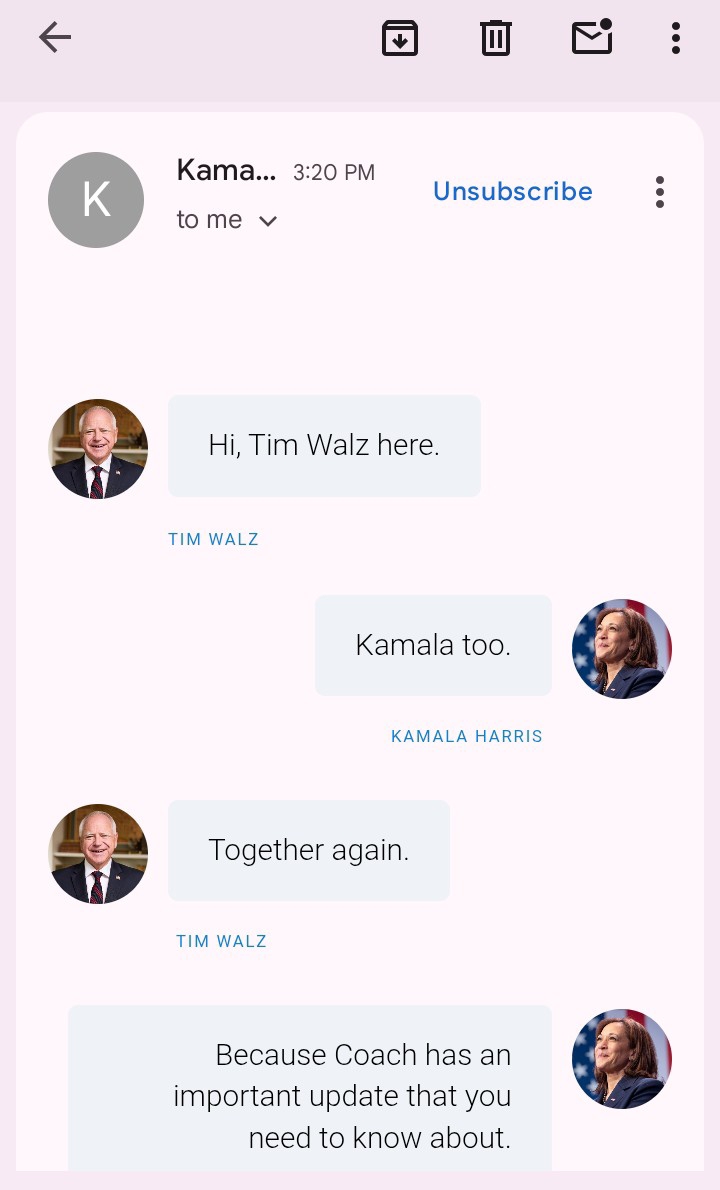Click the Unsubscribe link
The width and height of the screenshot is (720, 1190).
(x=513, y=191)
